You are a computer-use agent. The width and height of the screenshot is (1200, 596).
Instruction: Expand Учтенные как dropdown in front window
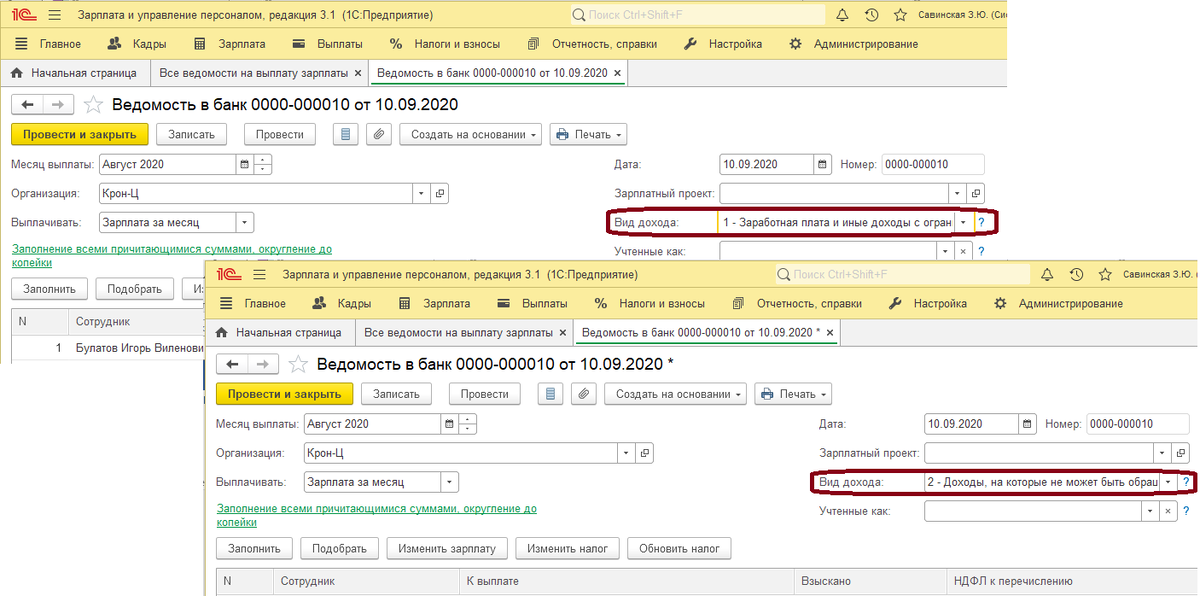(1150, 511)
